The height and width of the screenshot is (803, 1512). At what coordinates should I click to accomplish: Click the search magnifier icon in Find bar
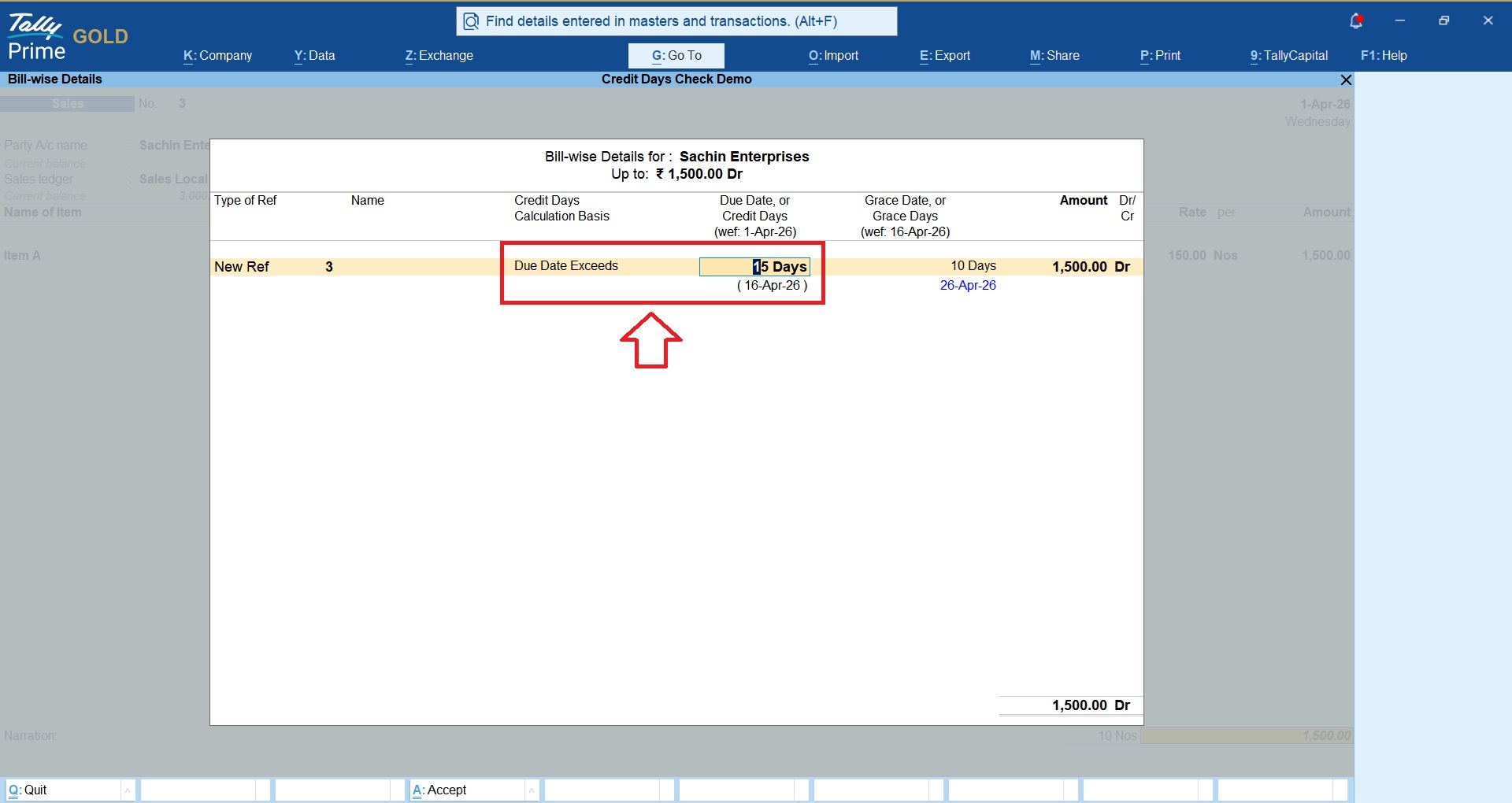471,21
